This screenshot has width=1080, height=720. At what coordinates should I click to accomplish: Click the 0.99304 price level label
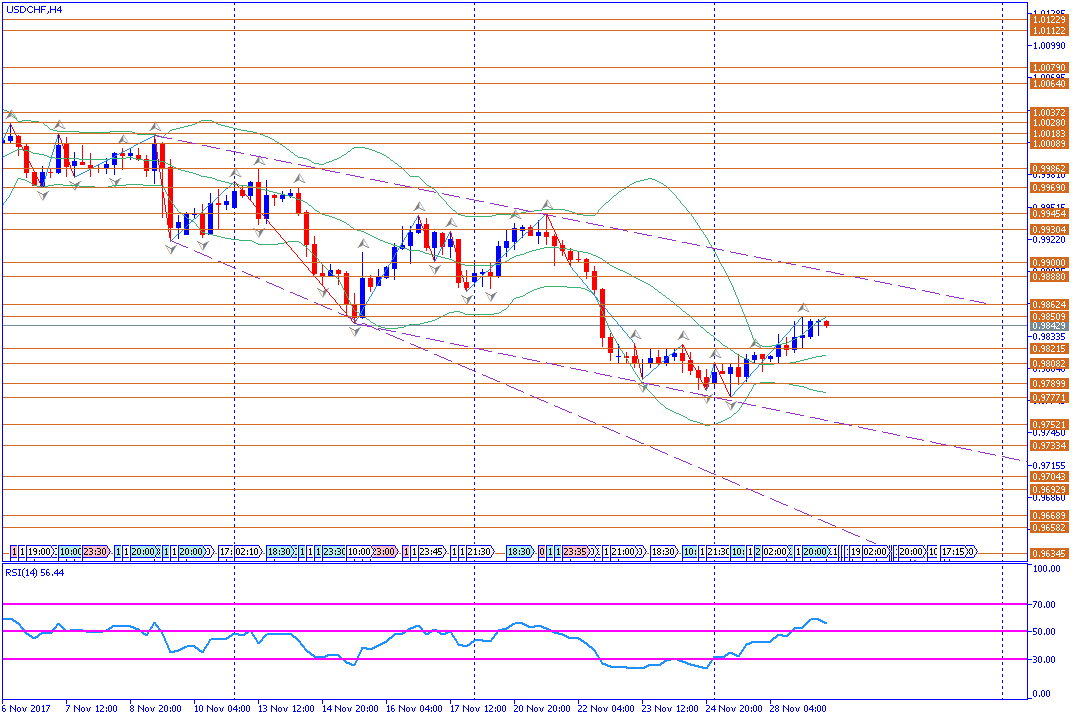(x=1049, y=229)
